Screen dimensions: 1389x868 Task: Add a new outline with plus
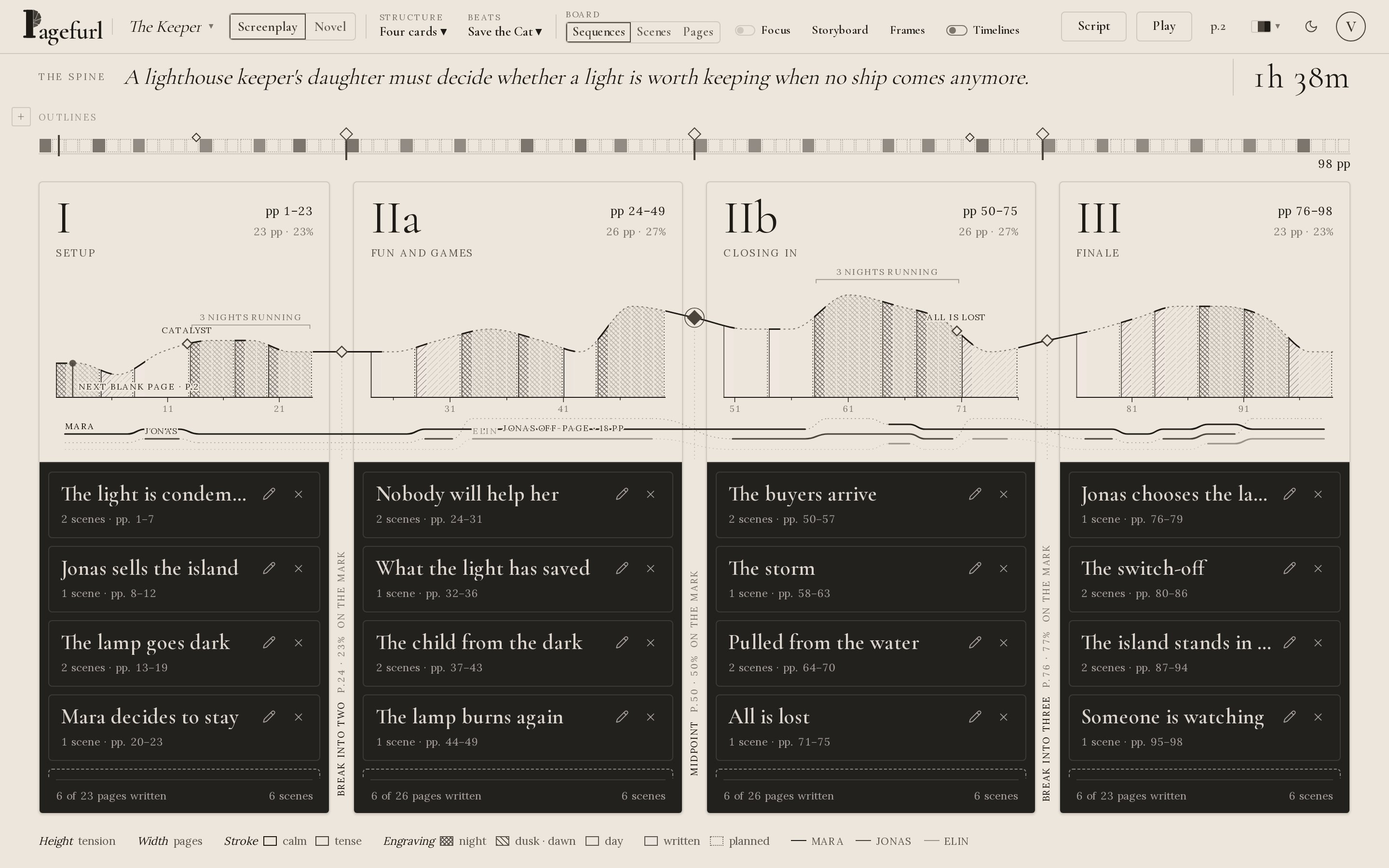pos(21,117)
